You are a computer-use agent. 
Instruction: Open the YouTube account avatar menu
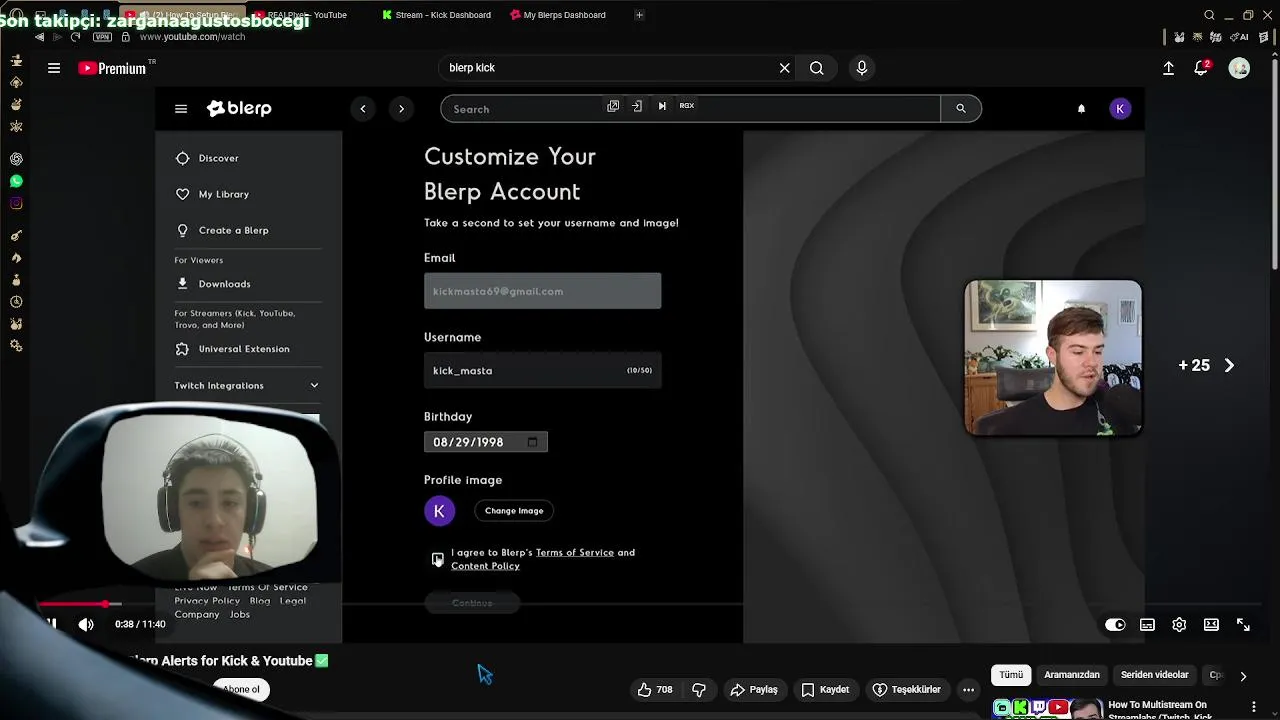pos(1239,68)
